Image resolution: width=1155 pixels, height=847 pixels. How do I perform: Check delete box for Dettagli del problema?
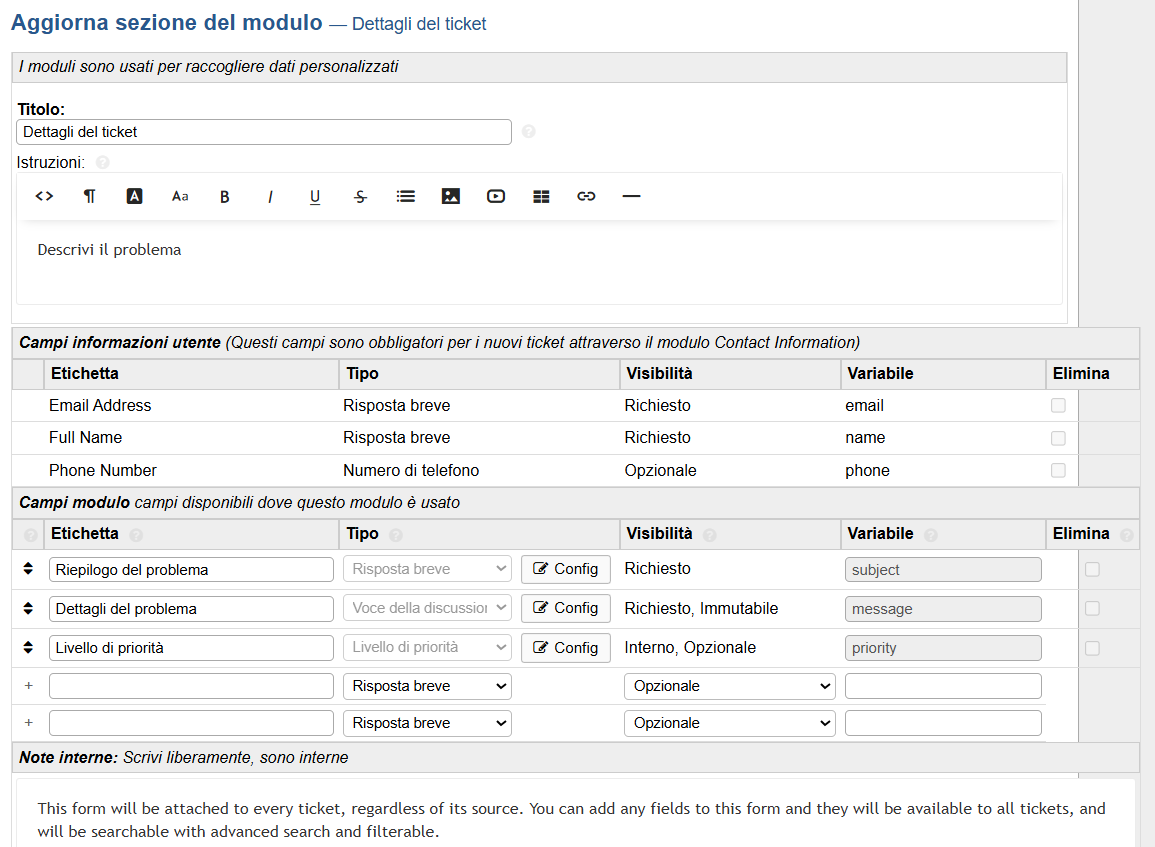coord(1092,608)
